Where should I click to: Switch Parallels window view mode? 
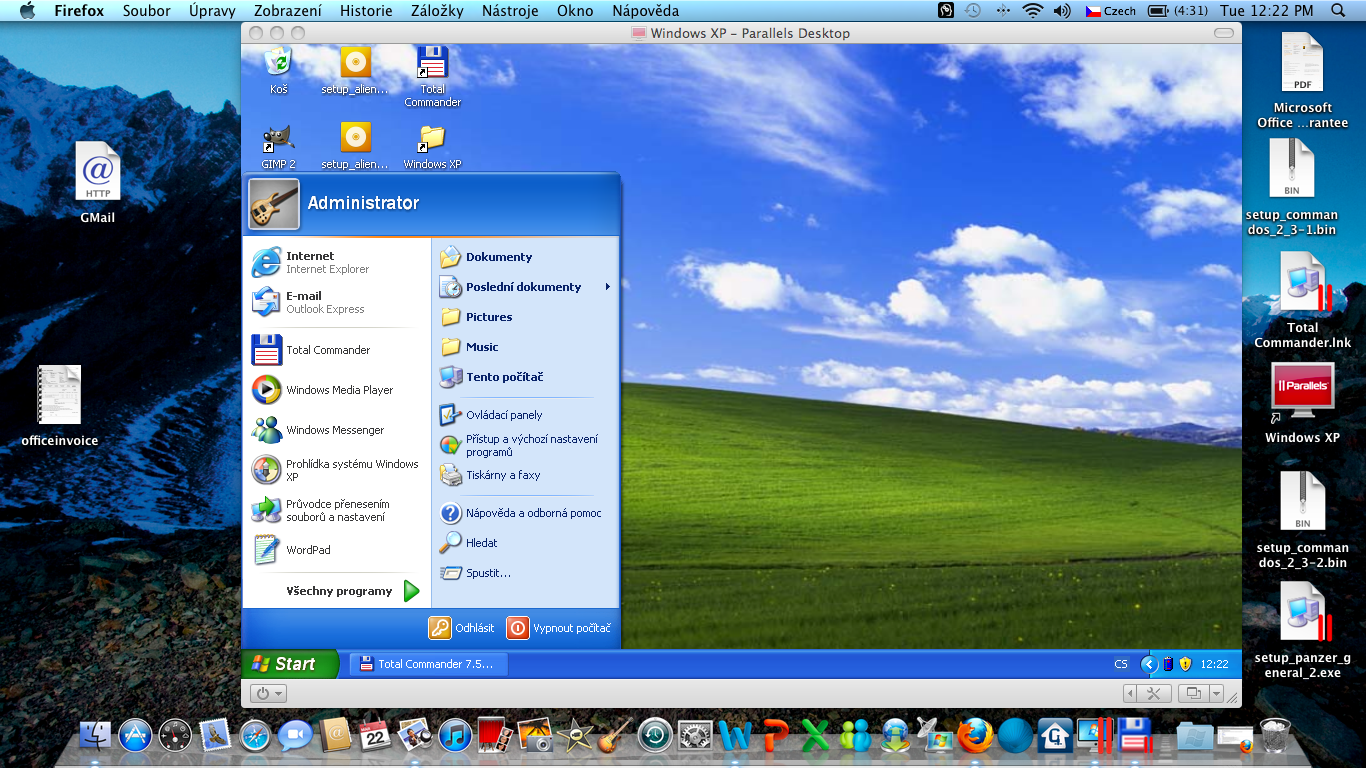(x=1193, y=693)
